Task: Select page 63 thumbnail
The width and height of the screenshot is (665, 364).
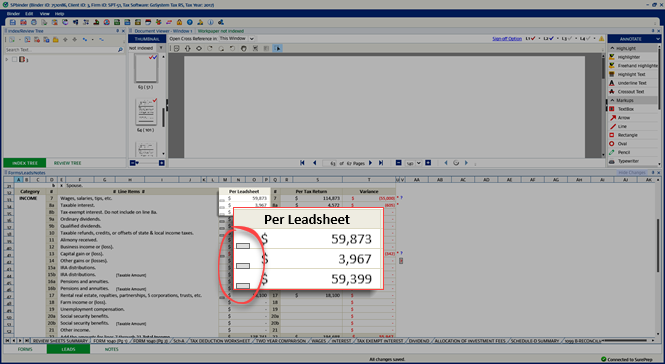Action: (146, 68)
